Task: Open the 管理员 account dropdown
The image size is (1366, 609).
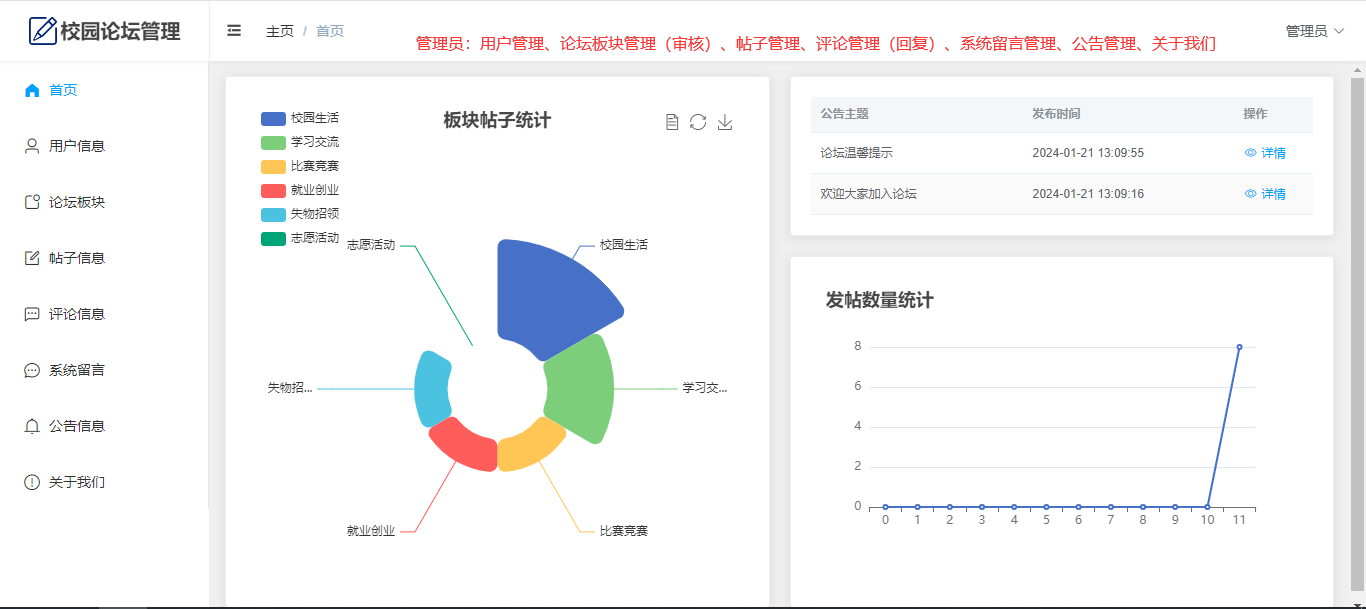Action: point(1315,31)
